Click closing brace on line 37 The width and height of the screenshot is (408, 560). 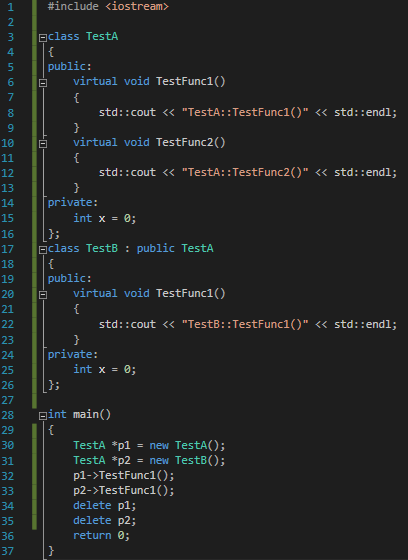pyautogui.click(x=51, y=551)
